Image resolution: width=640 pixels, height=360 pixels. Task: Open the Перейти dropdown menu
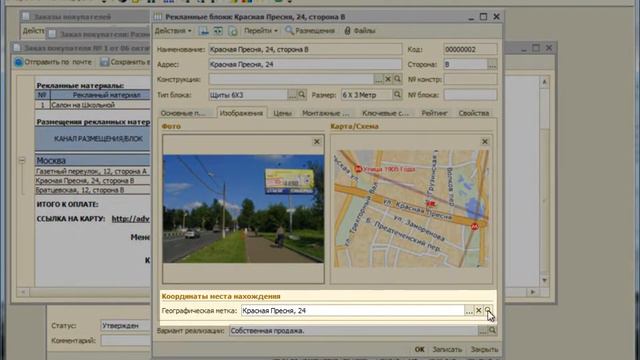[261, 31]
